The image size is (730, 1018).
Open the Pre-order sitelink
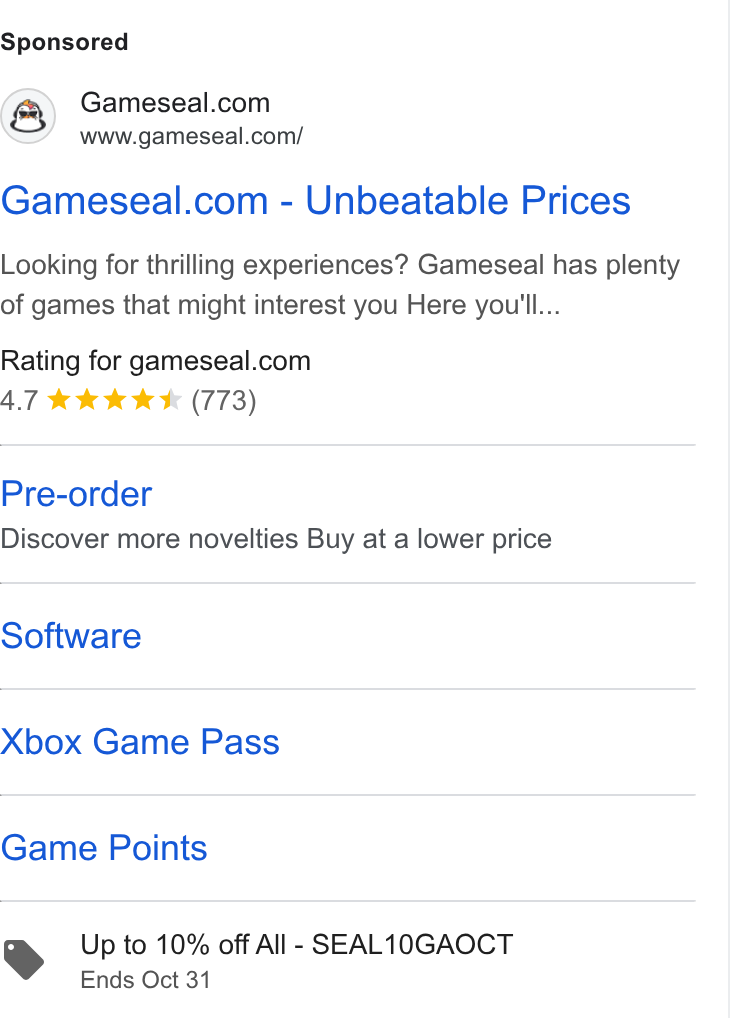tap(77, 494)
